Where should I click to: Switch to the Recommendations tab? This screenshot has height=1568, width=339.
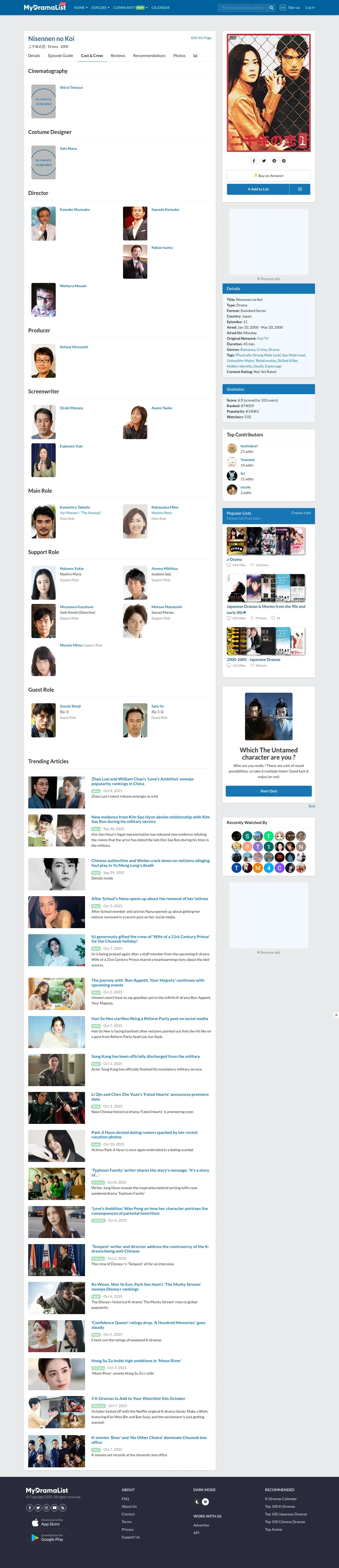[149, 55]
